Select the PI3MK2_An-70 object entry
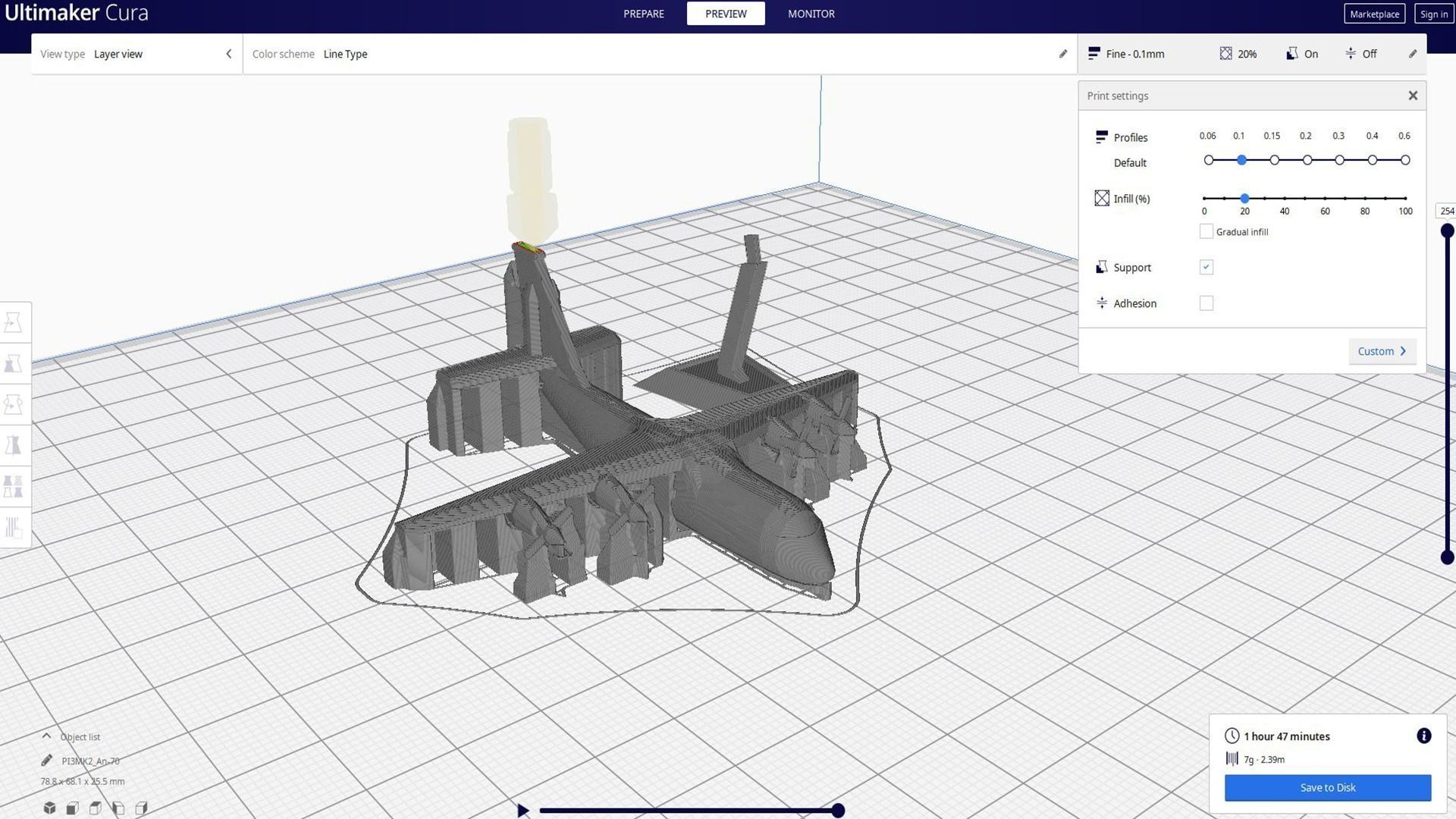This screenshot has height=819, width=1456. (x=90, y=761)
